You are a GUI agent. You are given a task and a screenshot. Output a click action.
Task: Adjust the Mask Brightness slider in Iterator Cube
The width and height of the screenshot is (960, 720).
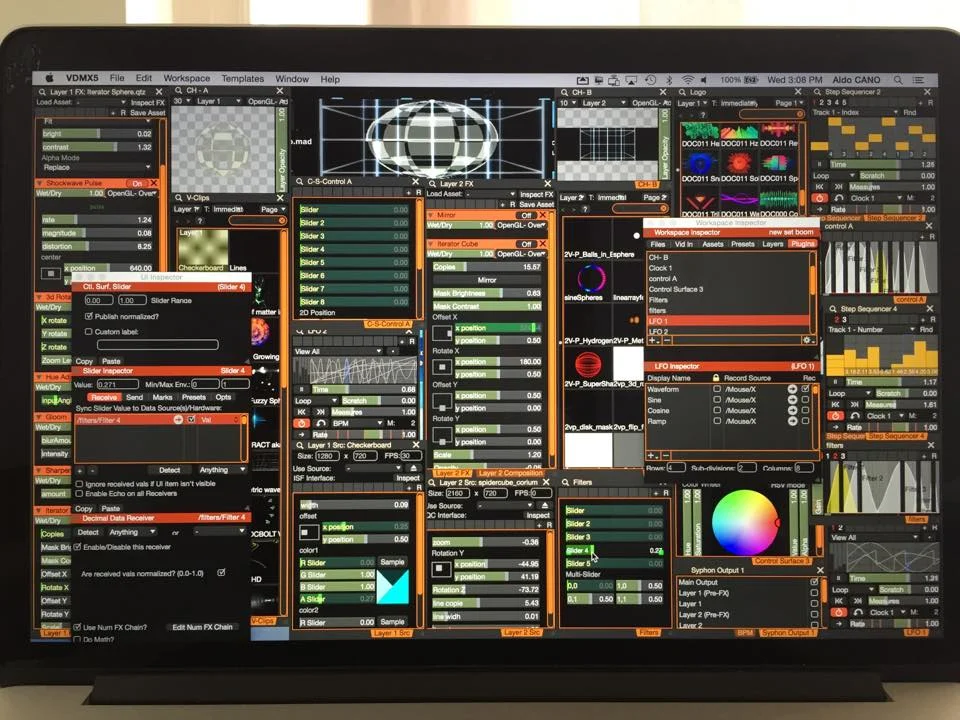[487, 293]
